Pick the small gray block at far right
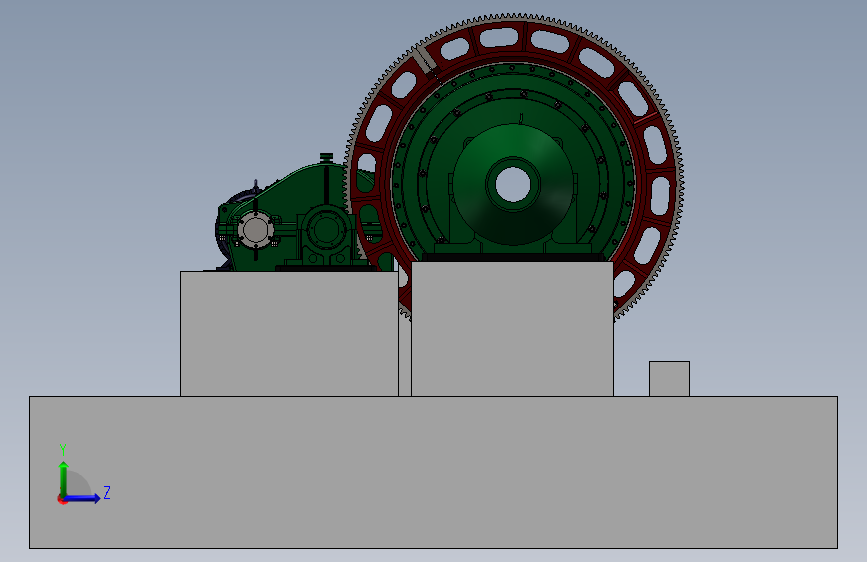The width and height of the screenshot is (867, 562). pos(669,379)
